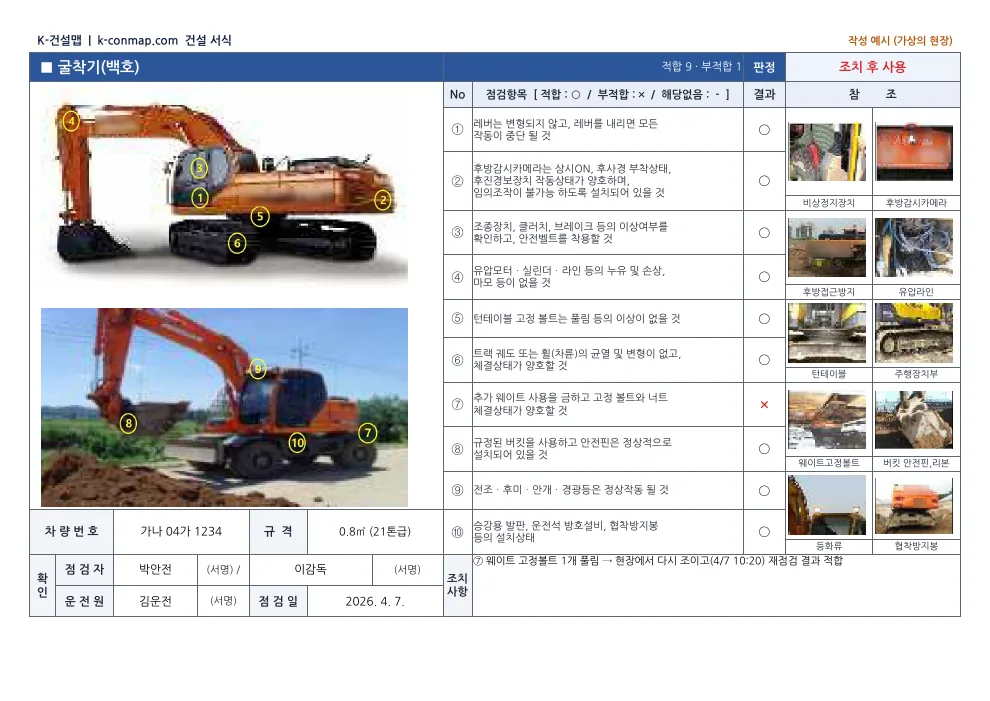Viewport: 990px width, 701px height.
Task: Click the 등화류 reference photo
Action: 827,505
